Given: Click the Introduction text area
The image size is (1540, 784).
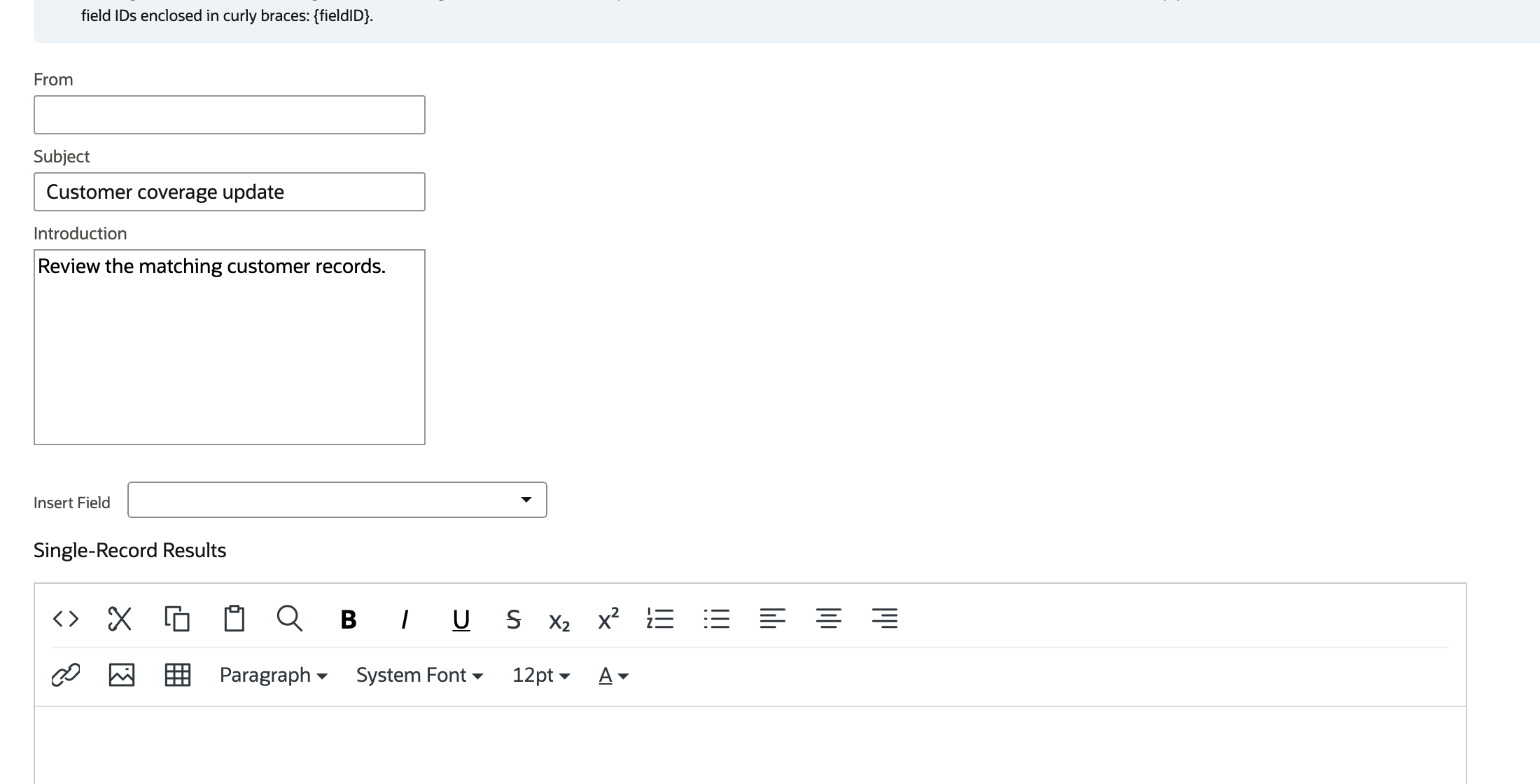Looking at the screenshot, I should pos(230,347).
